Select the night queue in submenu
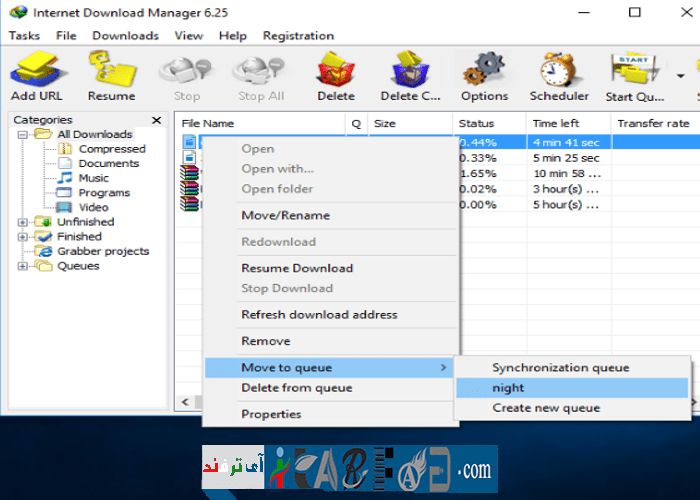 click(508, 388)
